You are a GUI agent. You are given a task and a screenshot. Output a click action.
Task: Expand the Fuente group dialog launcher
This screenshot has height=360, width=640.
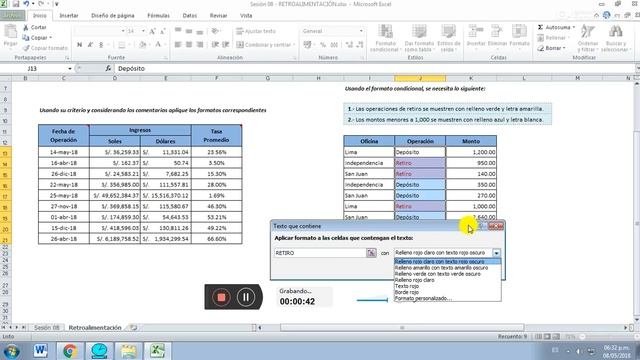coord(166,58)
